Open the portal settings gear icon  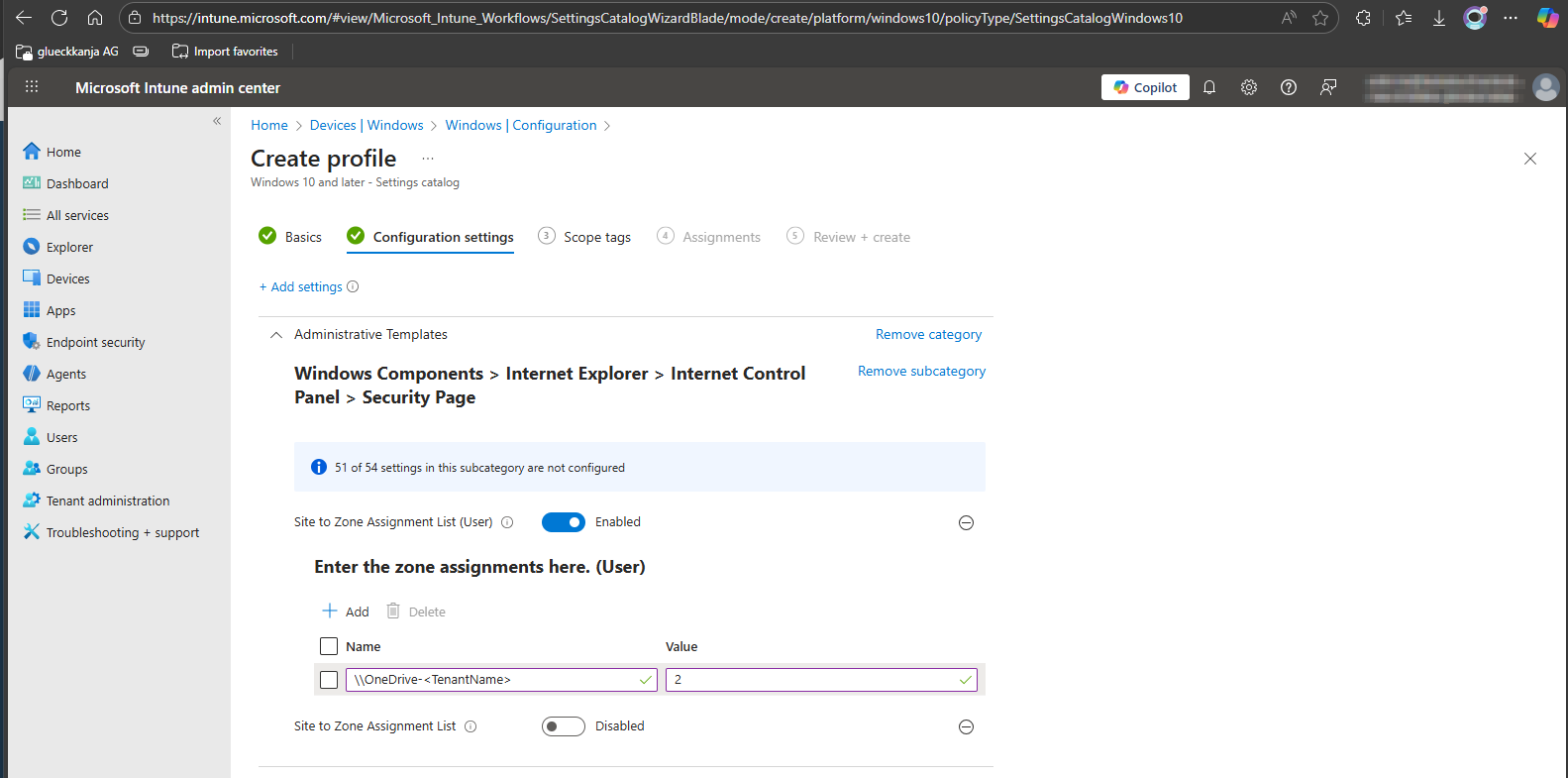click(1249, 87)
